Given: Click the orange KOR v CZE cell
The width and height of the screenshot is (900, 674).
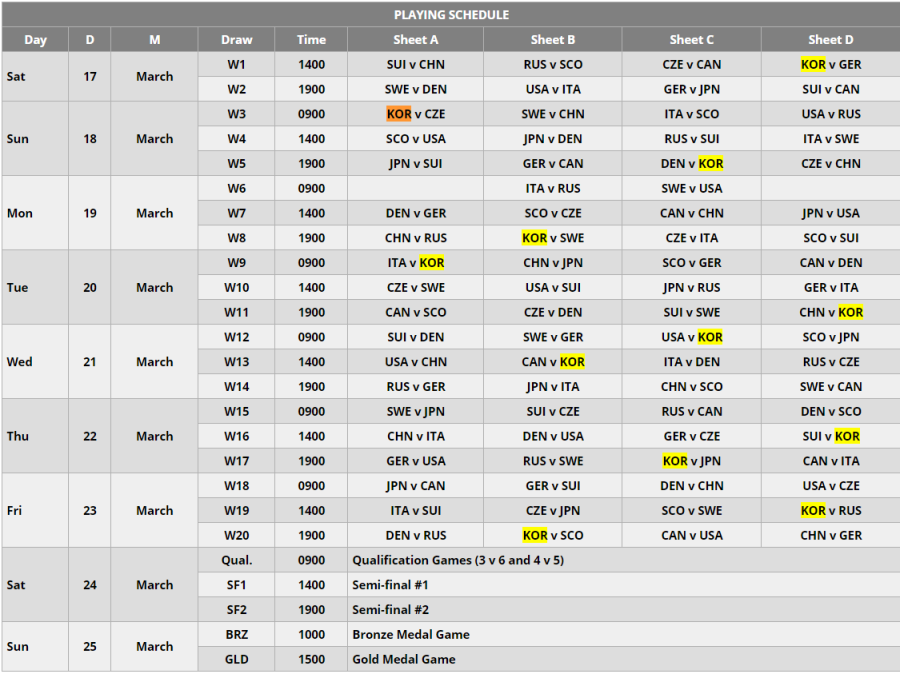Looking at the screenshot, I should (x=416, y=114).
